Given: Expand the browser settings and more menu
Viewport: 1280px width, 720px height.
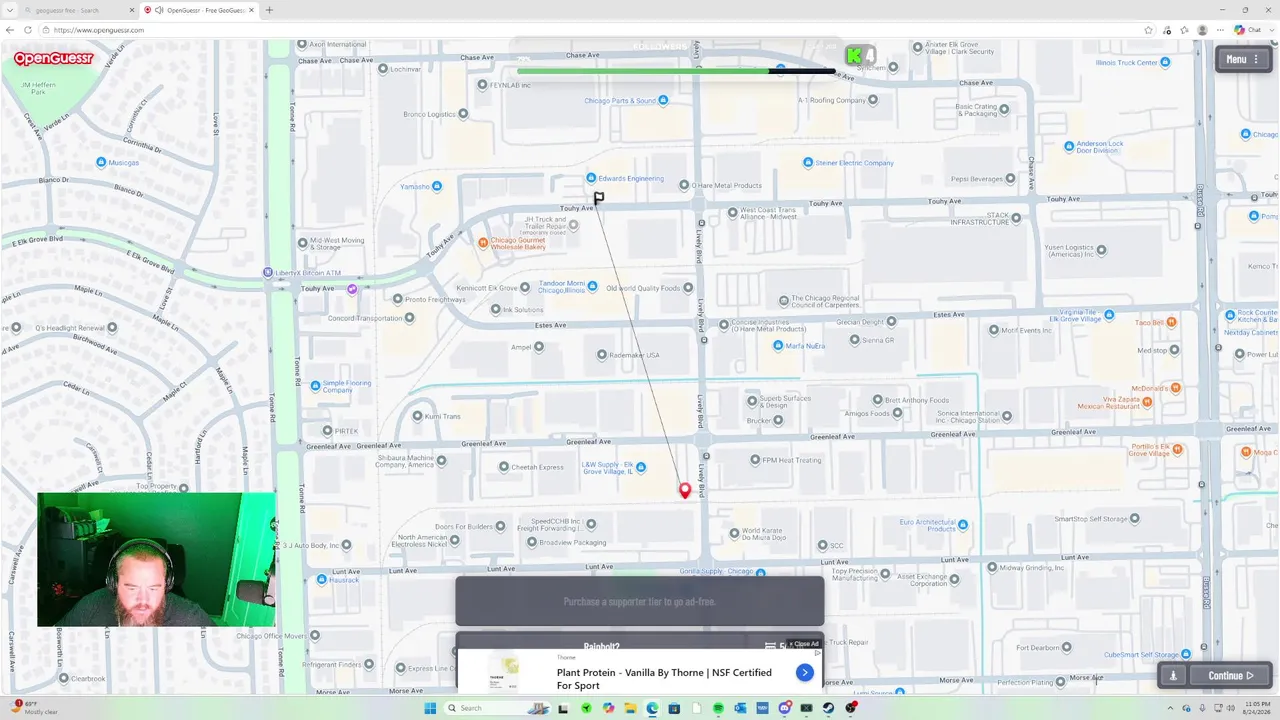Looking at the screenshot, I should 1220,30.
